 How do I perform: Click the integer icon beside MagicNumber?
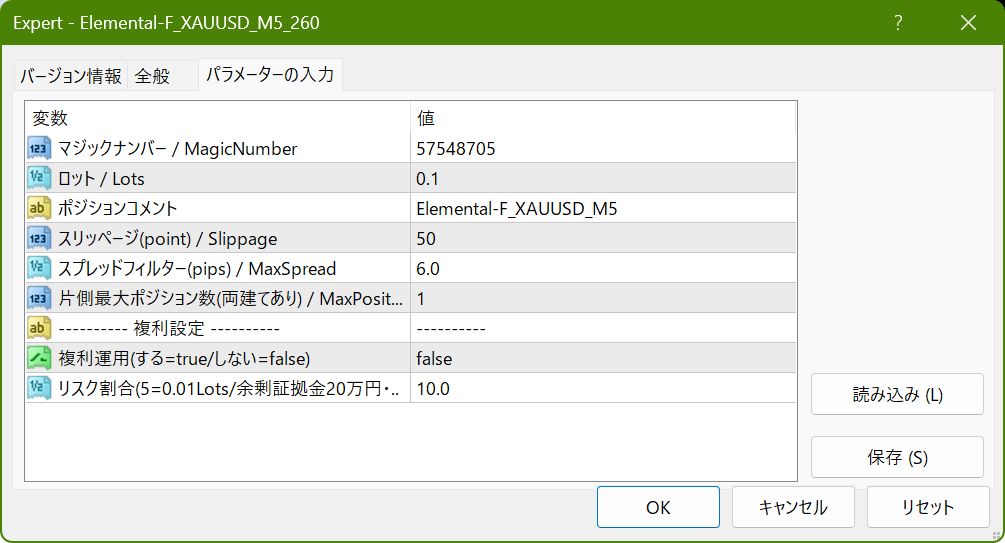[39, 148]
